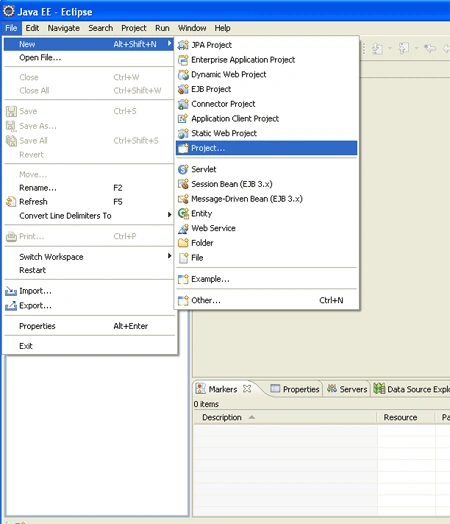Viewport: 450px width, 524px height.
Task: Close the Markers view tab
Action: pyautogui.click(x=247, y=388)
